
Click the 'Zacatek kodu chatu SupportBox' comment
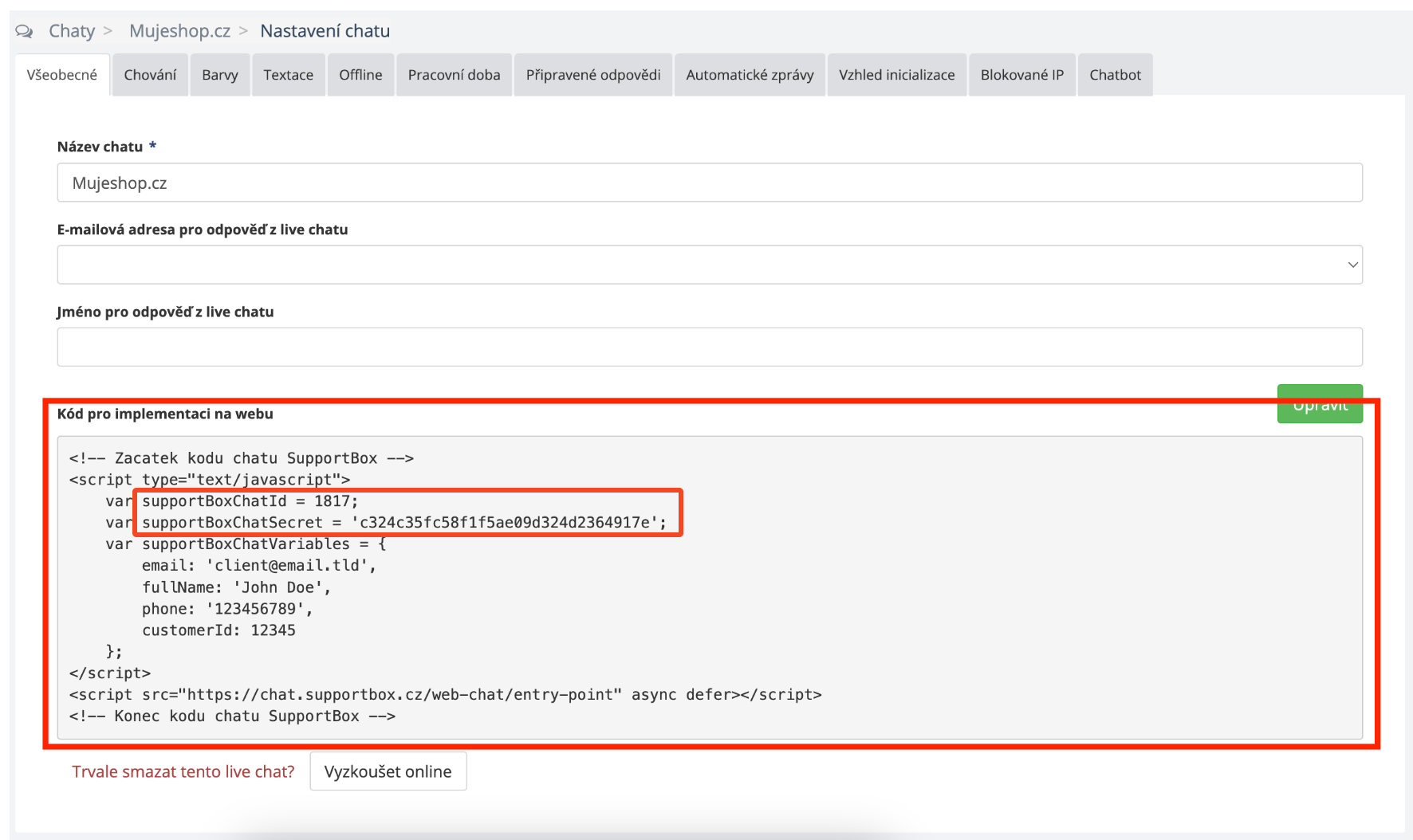[242, 458]
